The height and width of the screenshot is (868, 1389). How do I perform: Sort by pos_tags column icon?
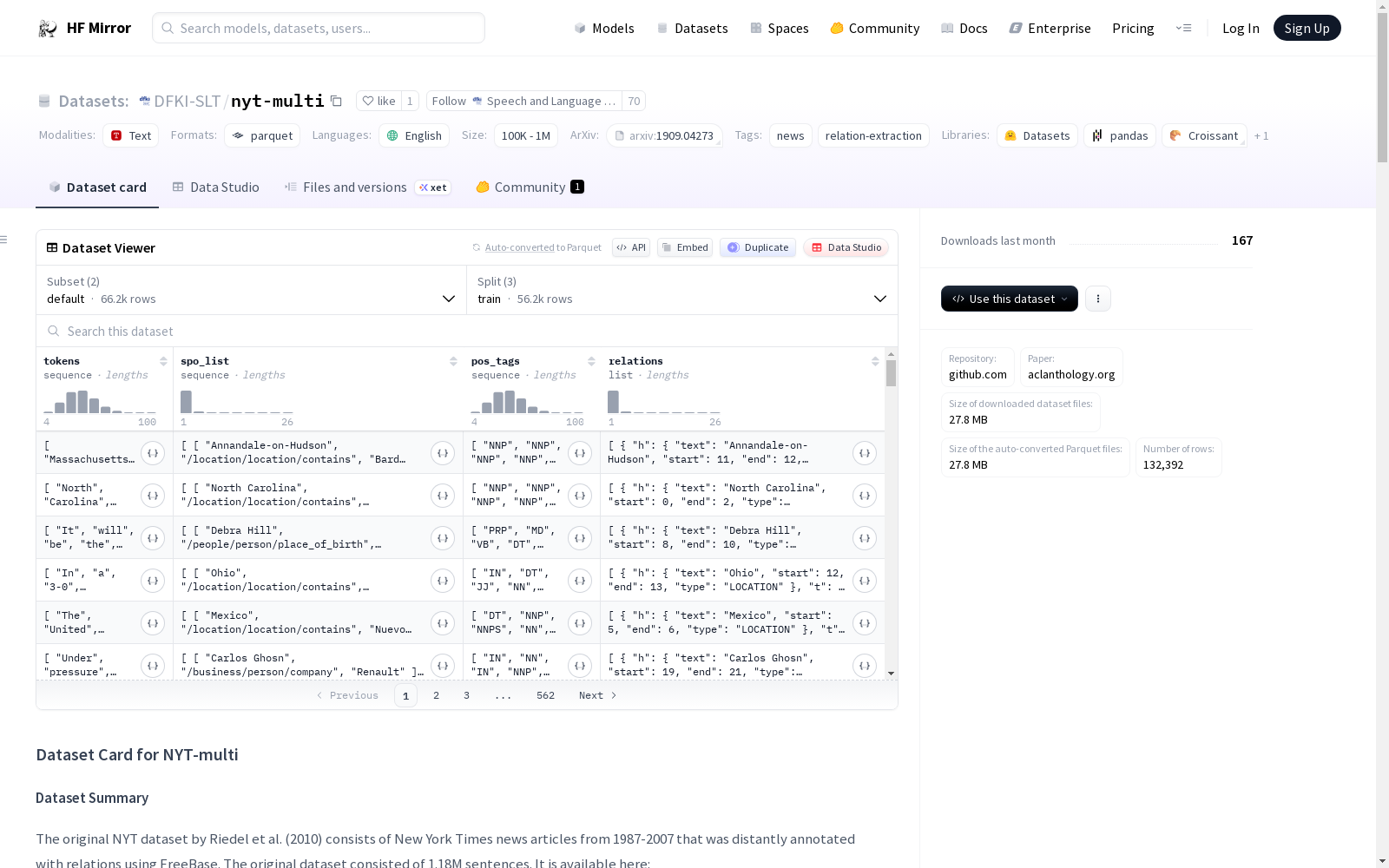click(591, 361)
